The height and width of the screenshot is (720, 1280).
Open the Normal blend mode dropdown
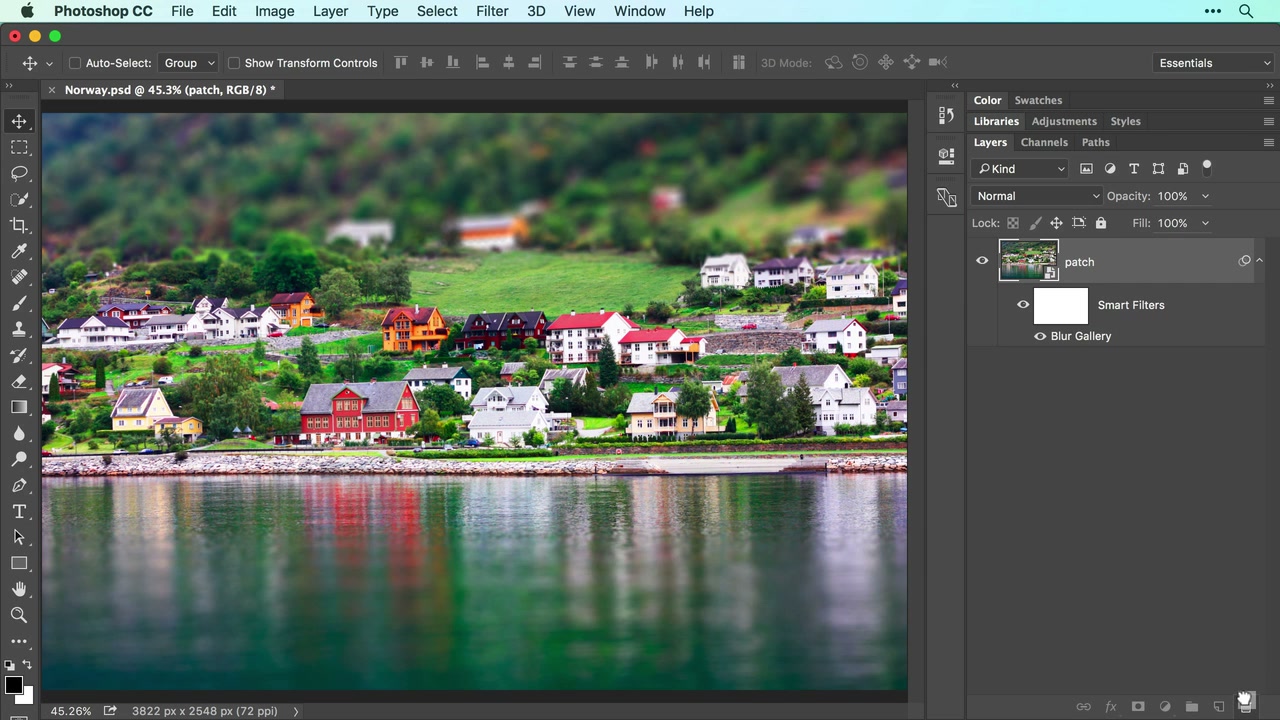click(x=1037, y=196)
